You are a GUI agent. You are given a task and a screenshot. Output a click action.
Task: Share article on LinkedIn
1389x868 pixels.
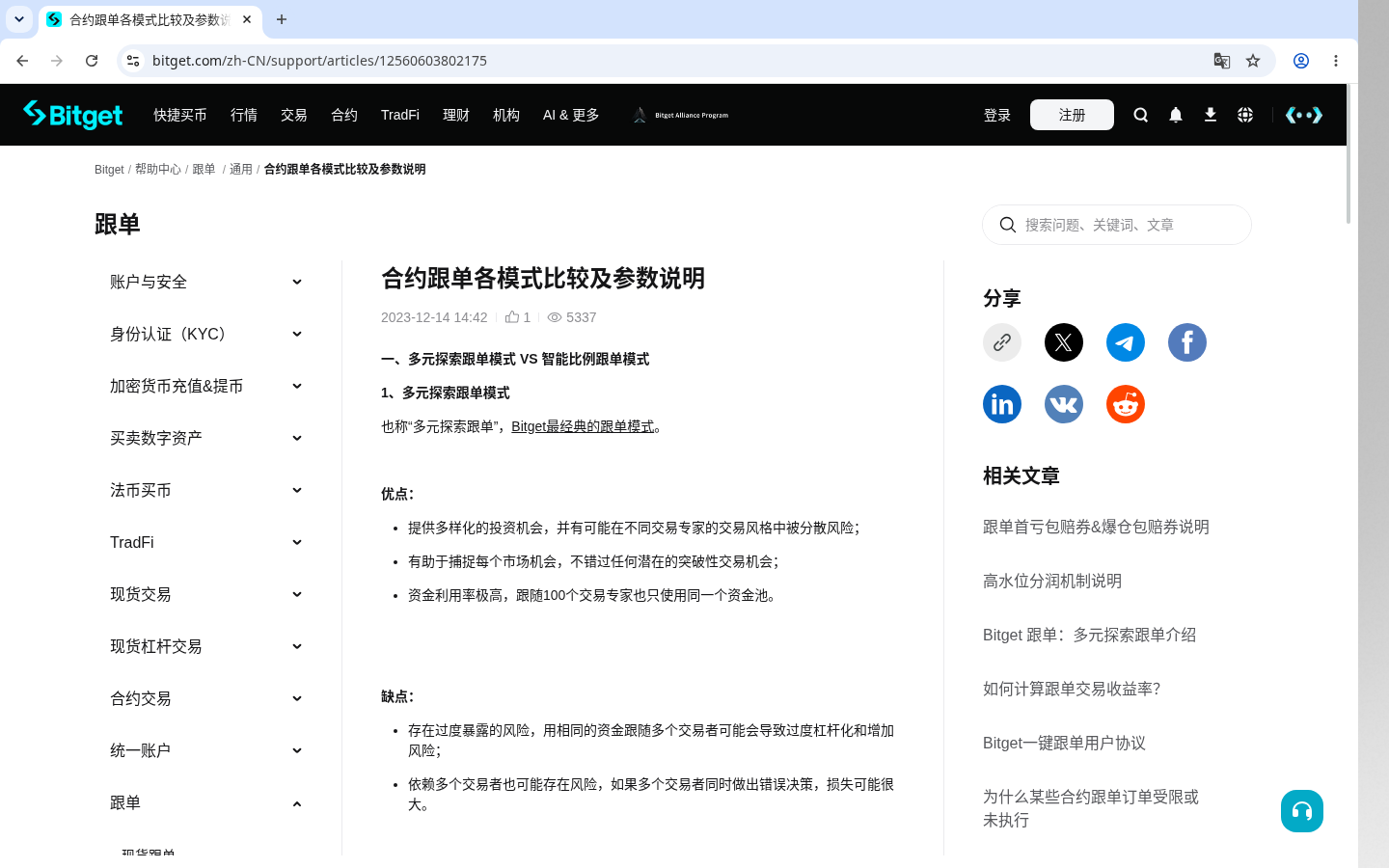coord(1002,404)
